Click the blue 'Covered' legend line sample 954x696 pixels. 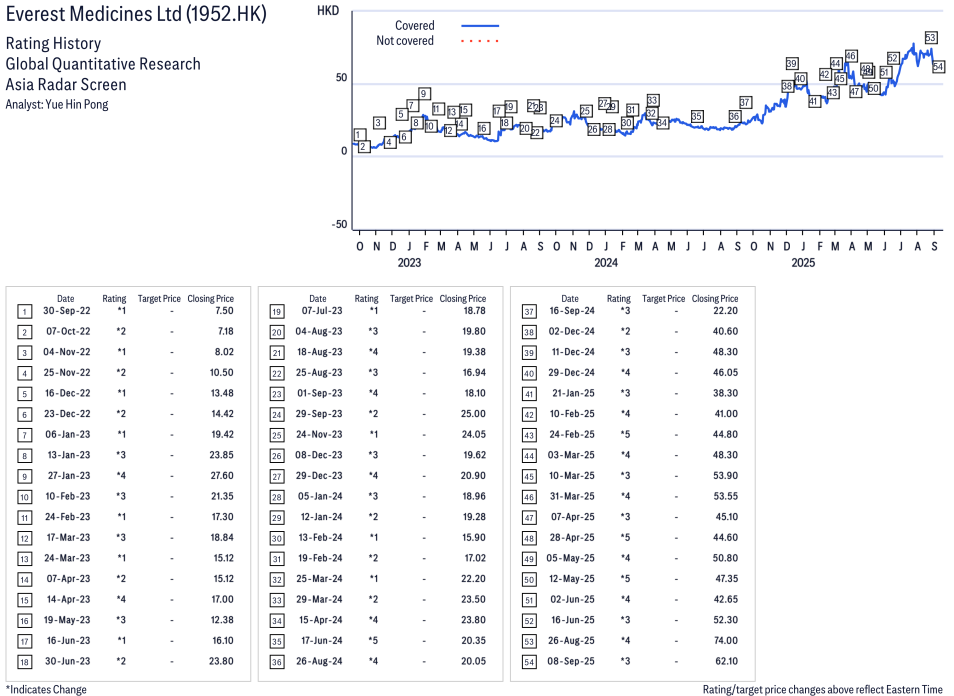(480, 26)
